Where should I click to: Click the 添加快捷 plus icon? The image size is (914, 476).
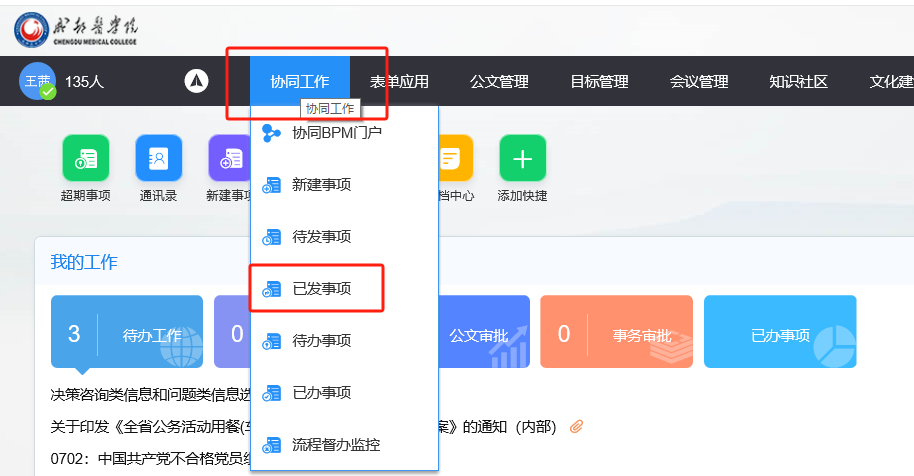[x=522, y=158]
